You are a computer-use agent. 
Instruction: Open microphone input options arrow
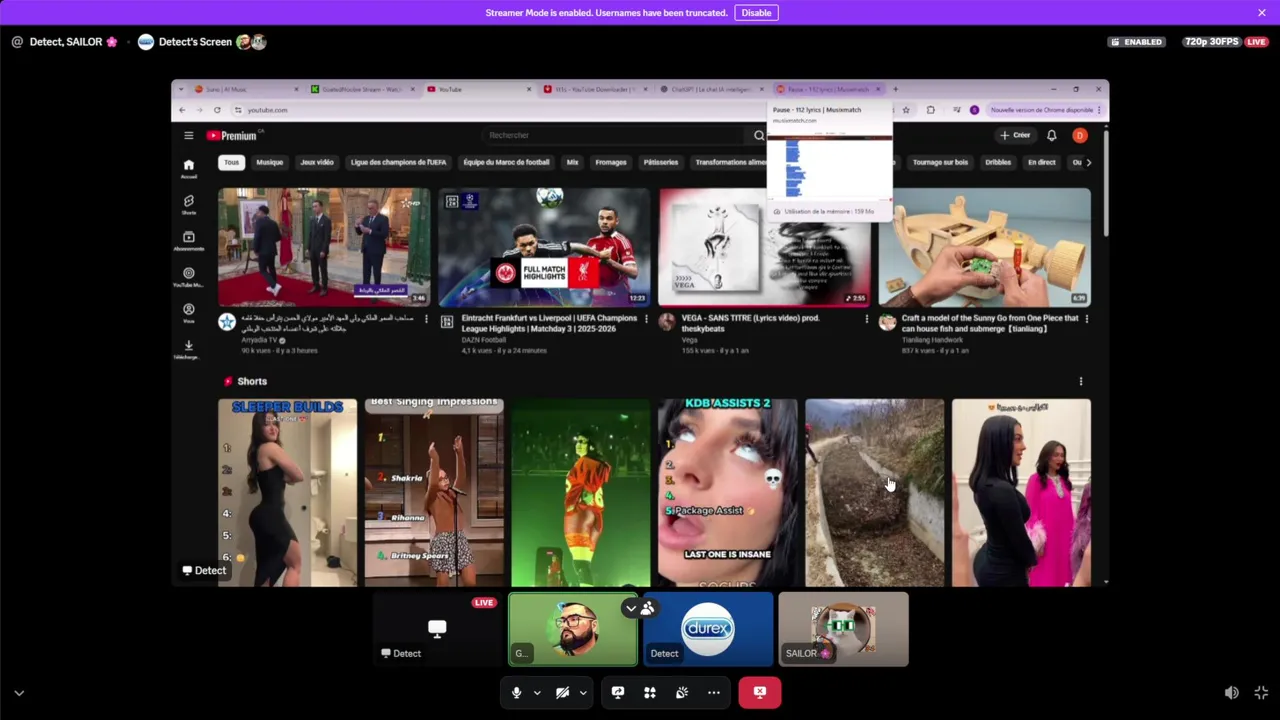click(537, 692)
